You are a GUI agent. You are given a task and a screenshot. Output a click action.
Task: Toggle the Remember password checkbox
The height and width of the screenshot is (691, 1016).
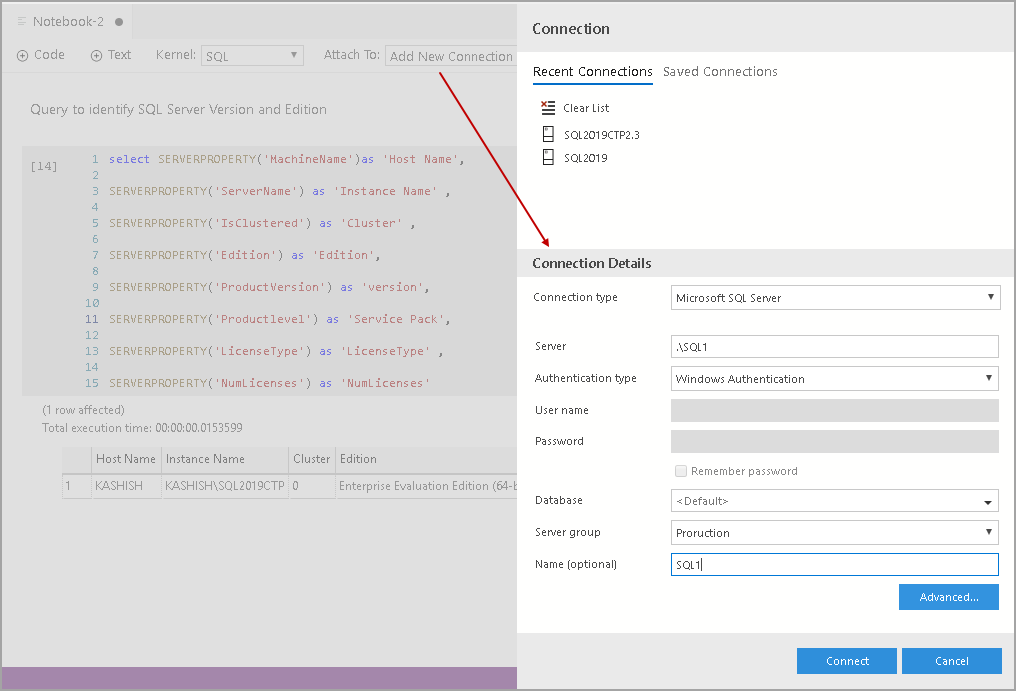(x=681, y=471)
